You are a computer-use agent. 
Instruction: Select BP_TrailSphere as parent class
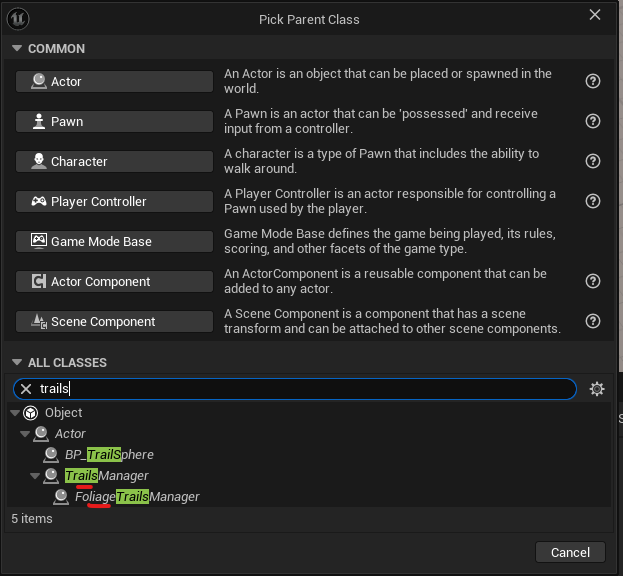109,454
